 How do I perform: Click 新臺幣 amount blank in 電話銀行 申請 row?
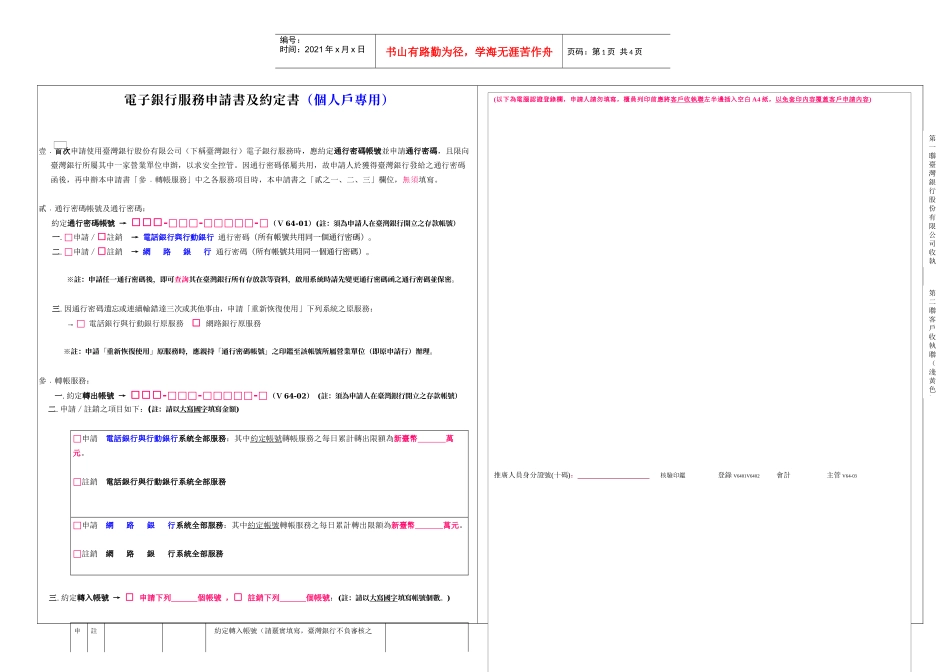[x=431, y=439]
